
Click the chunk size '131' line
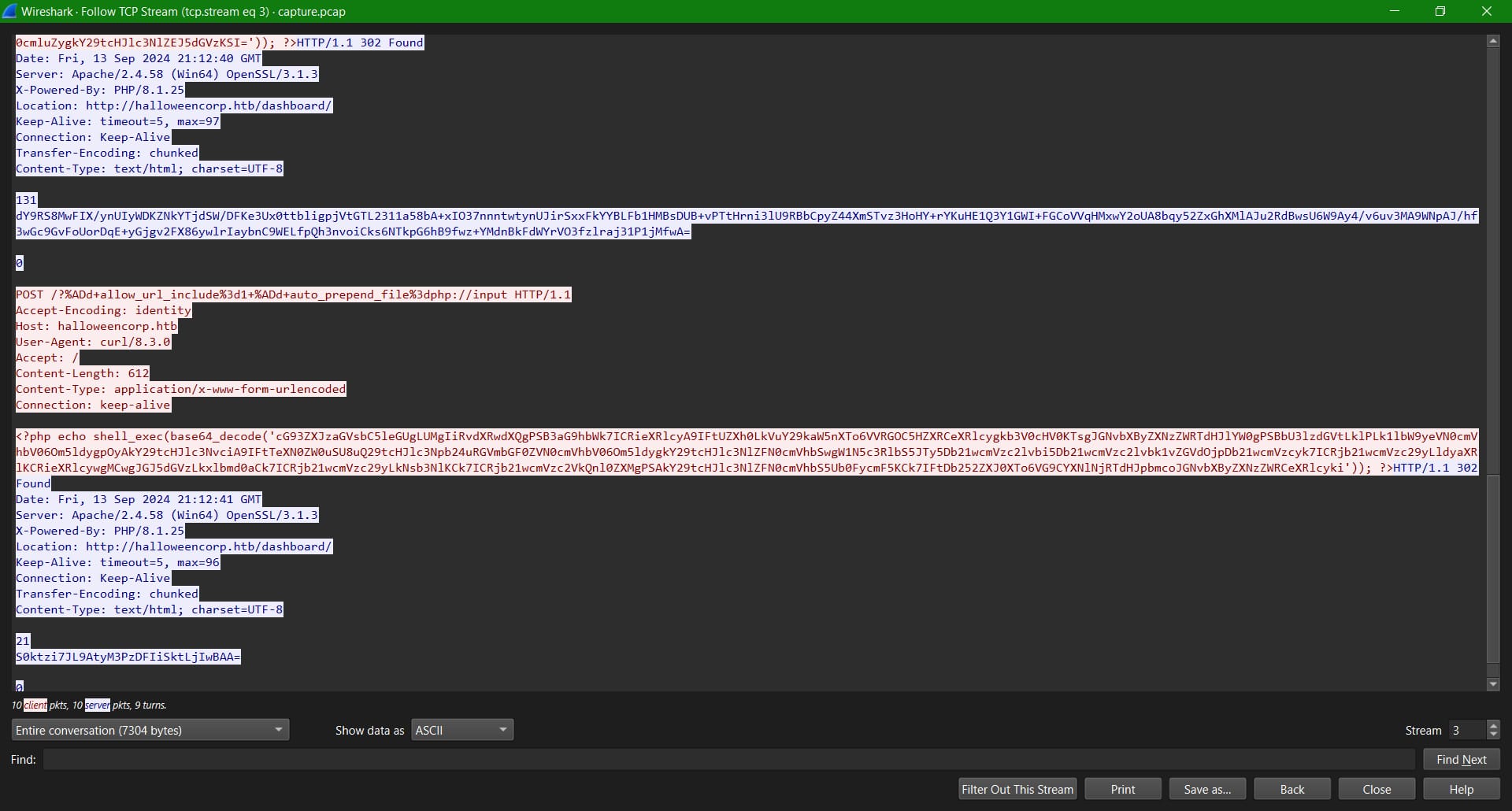click(x=27, y=200)
